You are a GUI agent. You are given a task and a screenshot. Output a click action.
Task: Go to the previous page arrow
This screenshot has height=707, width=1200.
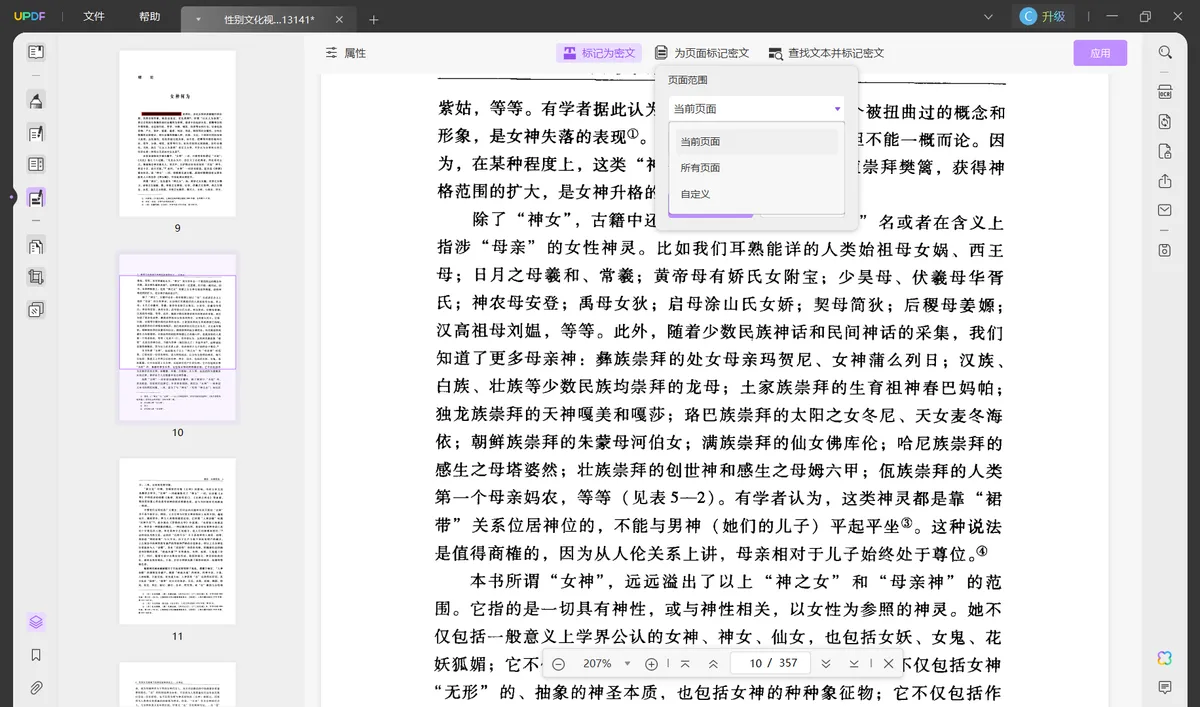[713, 664]
